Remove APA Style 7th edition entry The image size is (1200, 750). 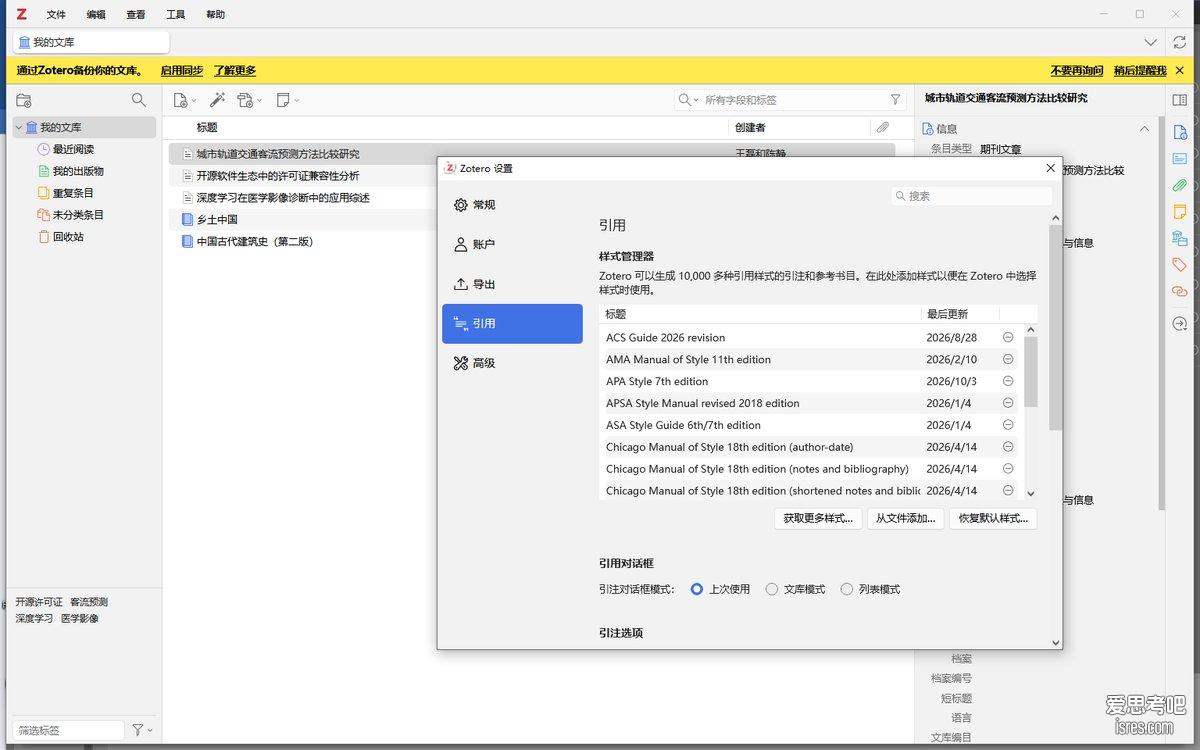click(1008, 381)
